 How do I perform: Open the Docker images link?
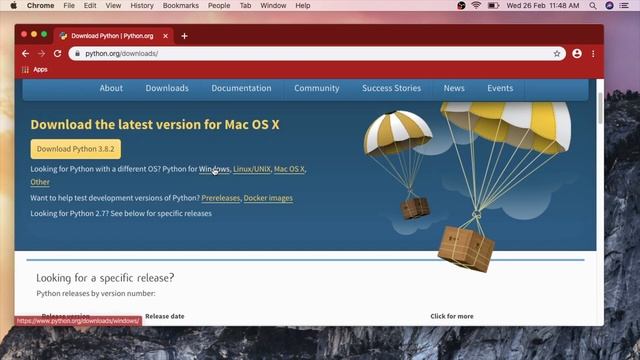tap(268, 198)
